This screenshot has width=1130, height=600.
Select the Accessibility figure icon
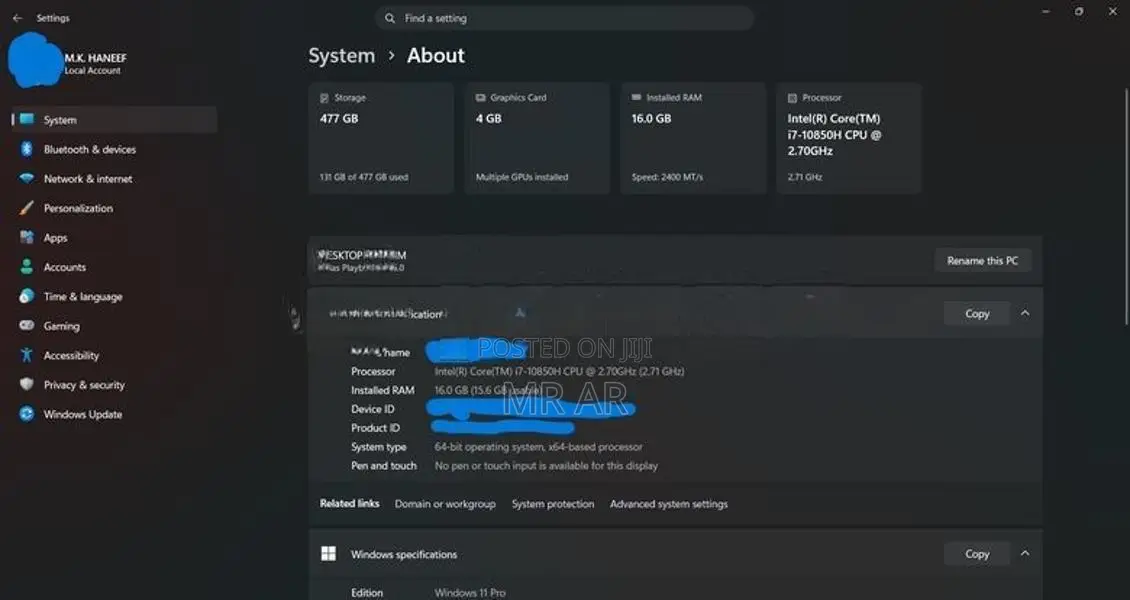(27, 355)
